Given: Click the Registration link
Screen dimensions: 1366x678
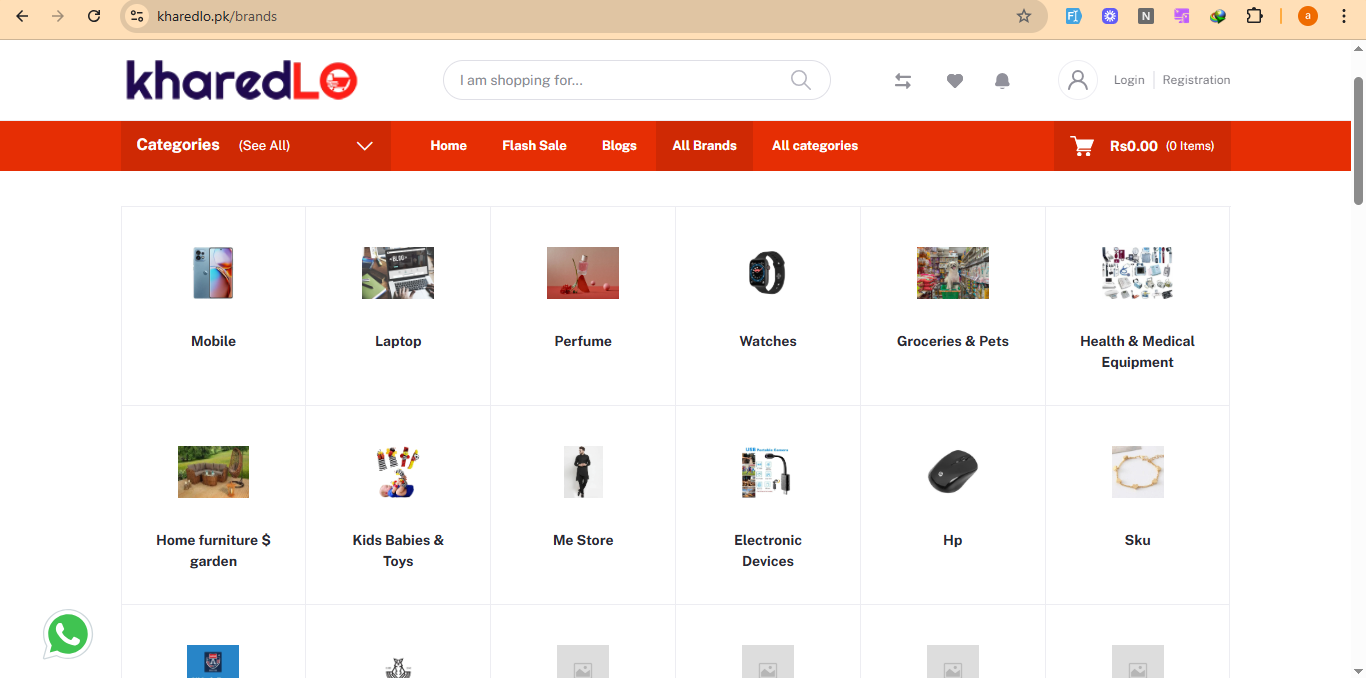Looking at the screenshot, I should coord(1196,80).
